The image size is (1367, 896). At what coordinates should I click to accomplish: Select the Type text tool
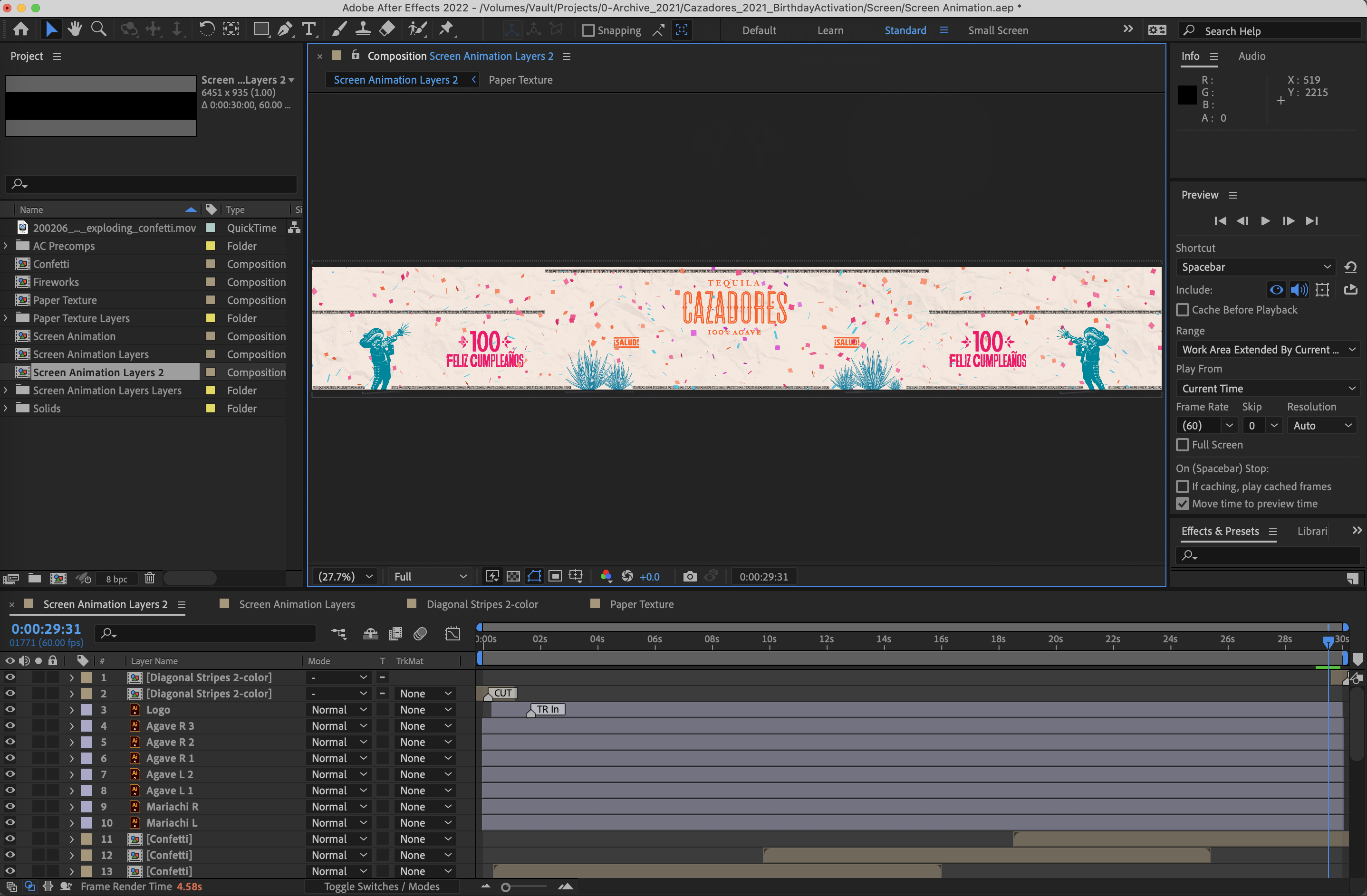(x=309, y=29)
